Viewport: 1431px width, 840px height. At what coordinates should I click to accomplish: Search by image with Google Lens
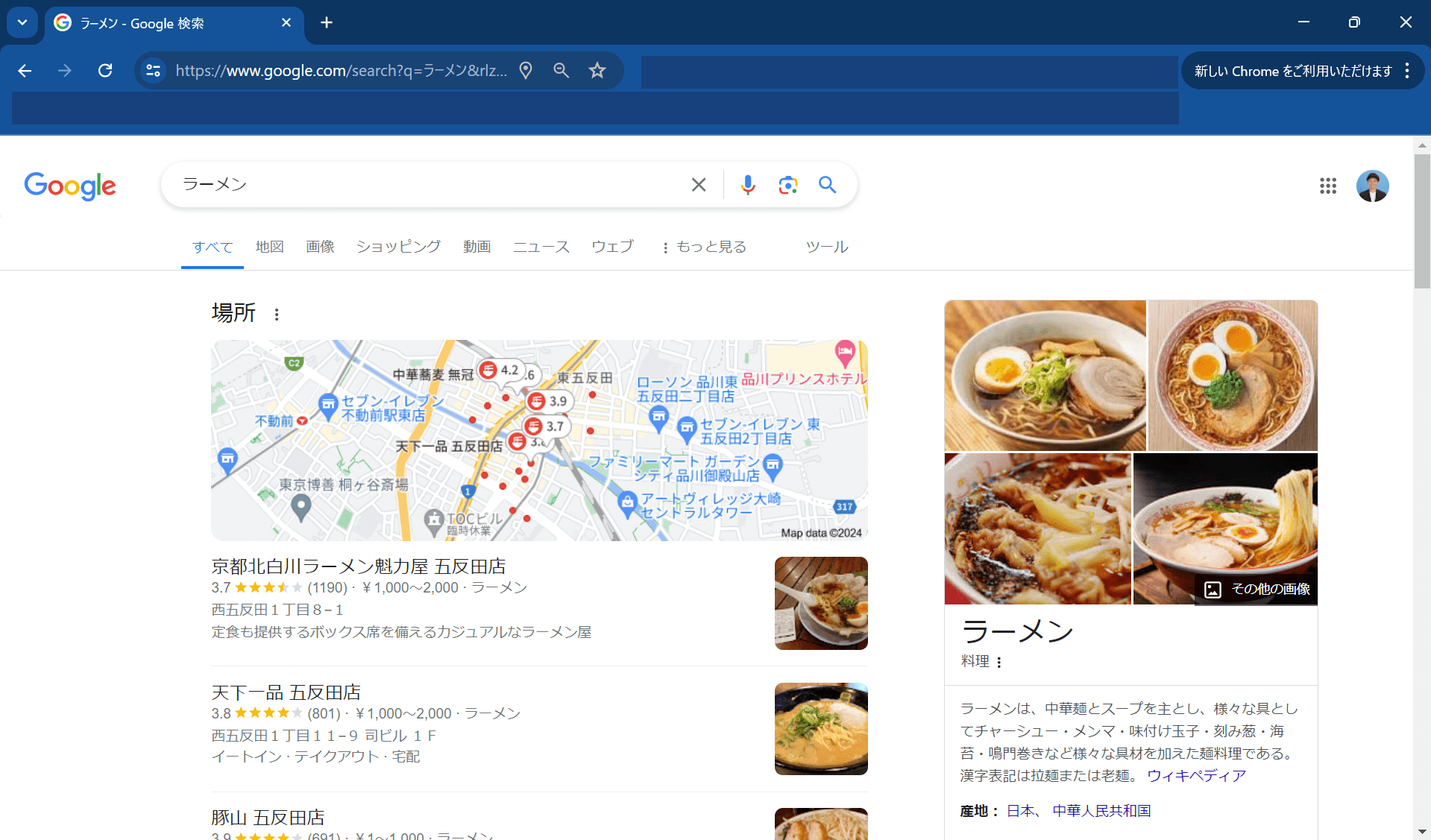[788, 185]
